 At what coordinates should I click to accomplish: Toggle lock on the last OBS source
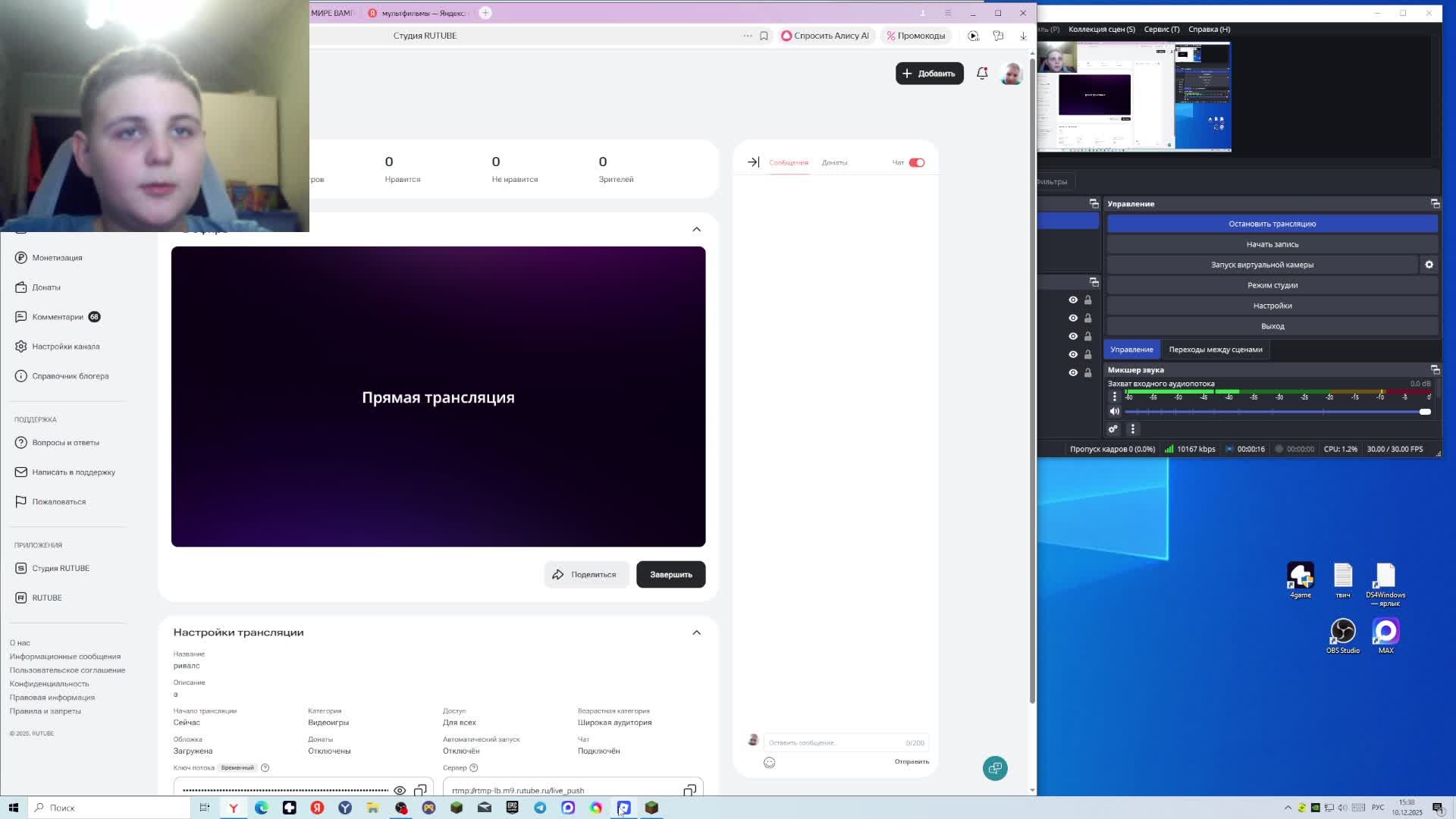coord(1087,372)
